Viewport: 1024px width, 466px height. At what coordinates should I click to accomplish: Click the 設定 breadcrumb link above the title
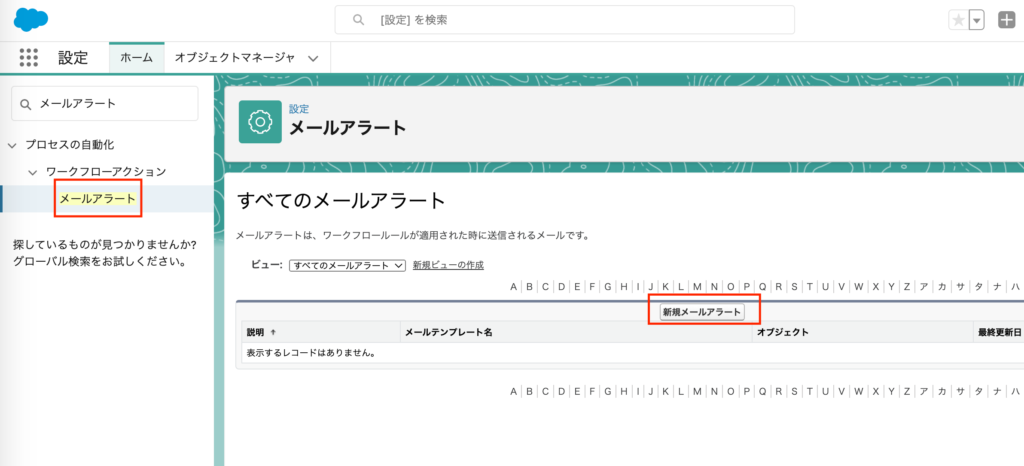tap(299, 108)
